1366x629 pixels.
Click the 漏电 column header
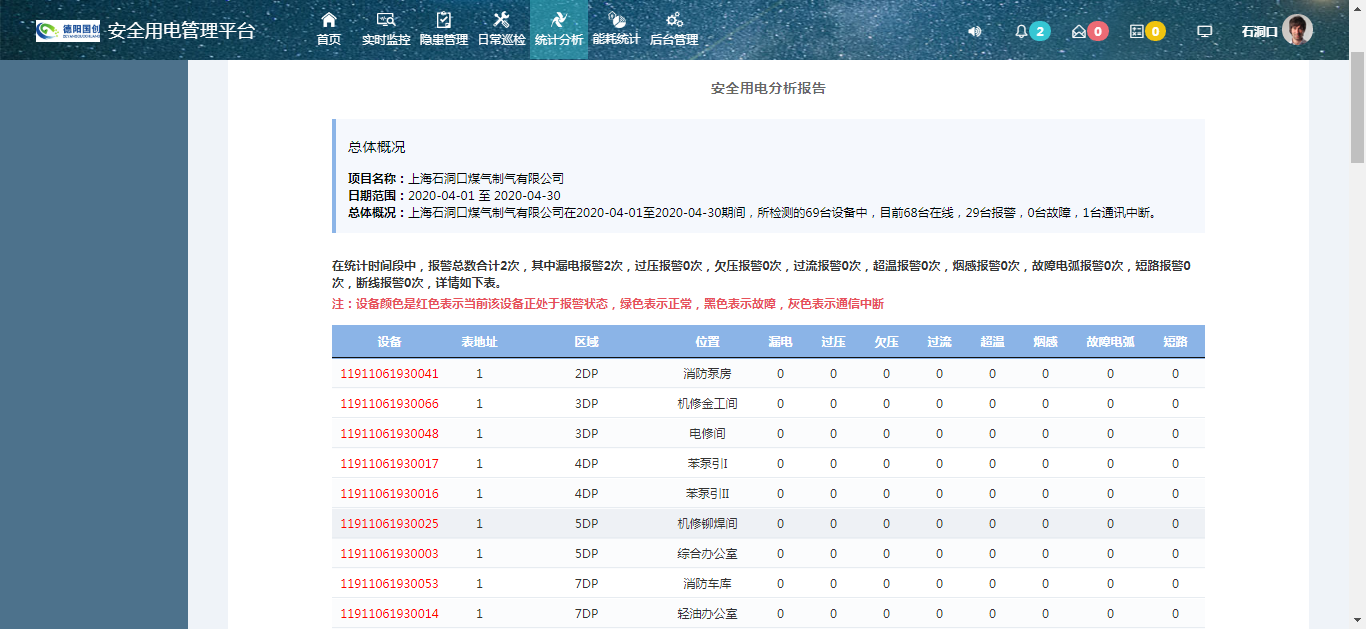tap(780, 342)
